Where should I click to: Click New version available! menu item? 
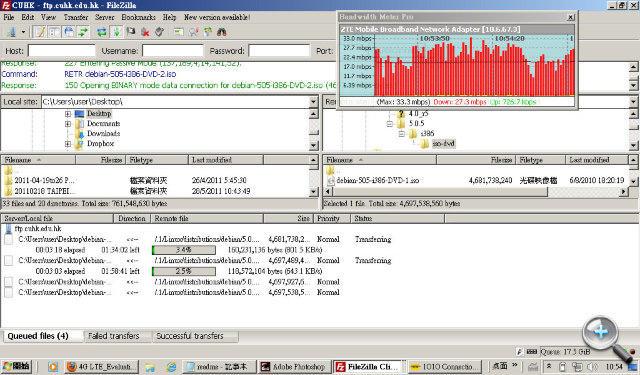[217, 17]
